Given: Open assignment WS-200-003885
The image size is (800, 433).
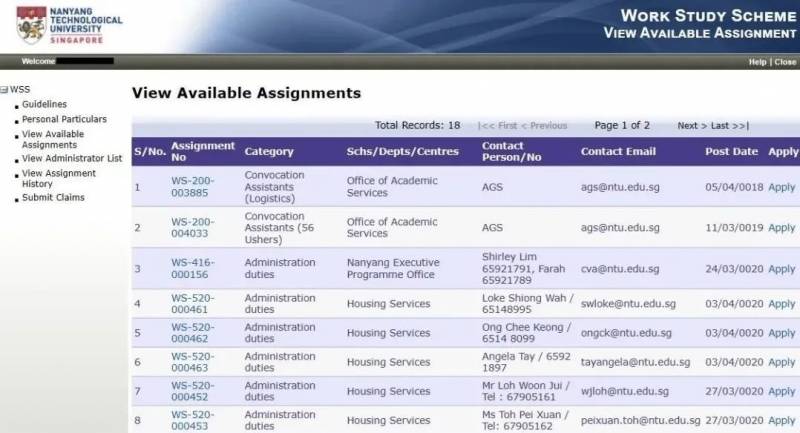Looking at the screenshot, I should [192, 187].
